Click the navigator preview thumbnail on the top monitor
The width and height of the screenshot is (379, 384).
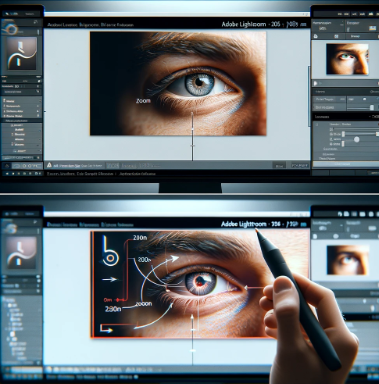click(x=22, y=53)
